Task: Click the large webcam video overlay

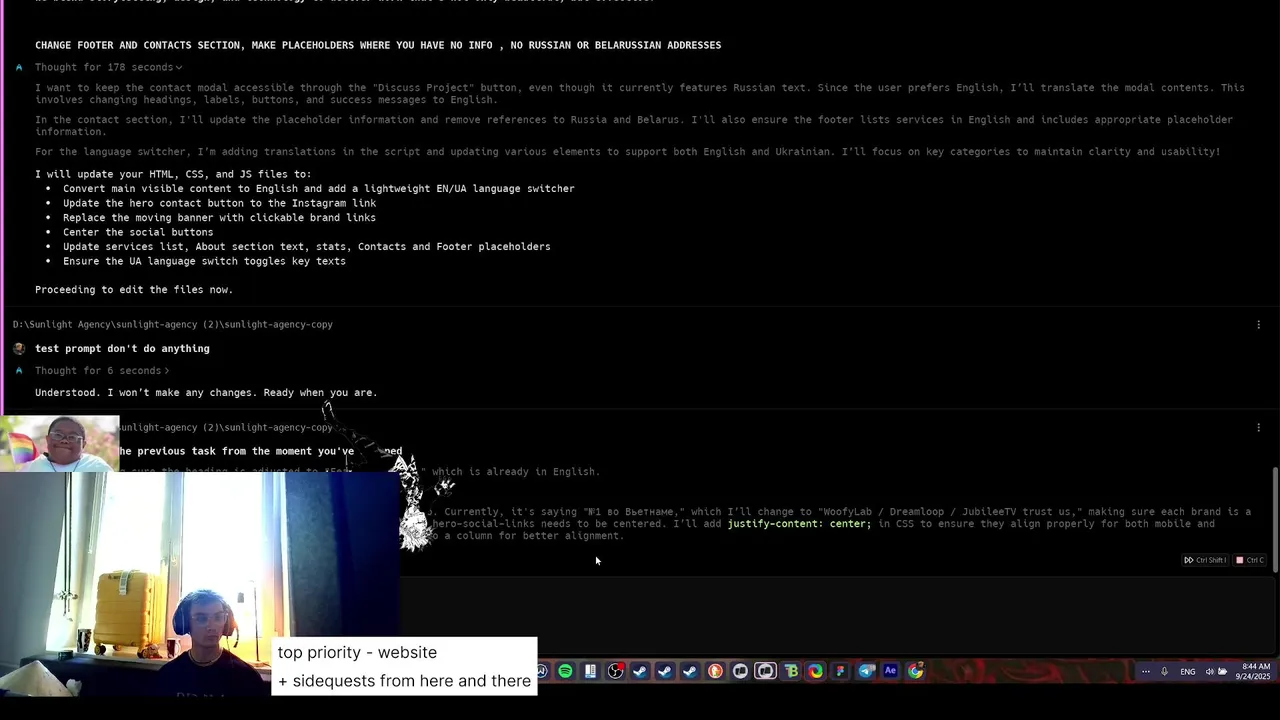Action: point(200,583)
